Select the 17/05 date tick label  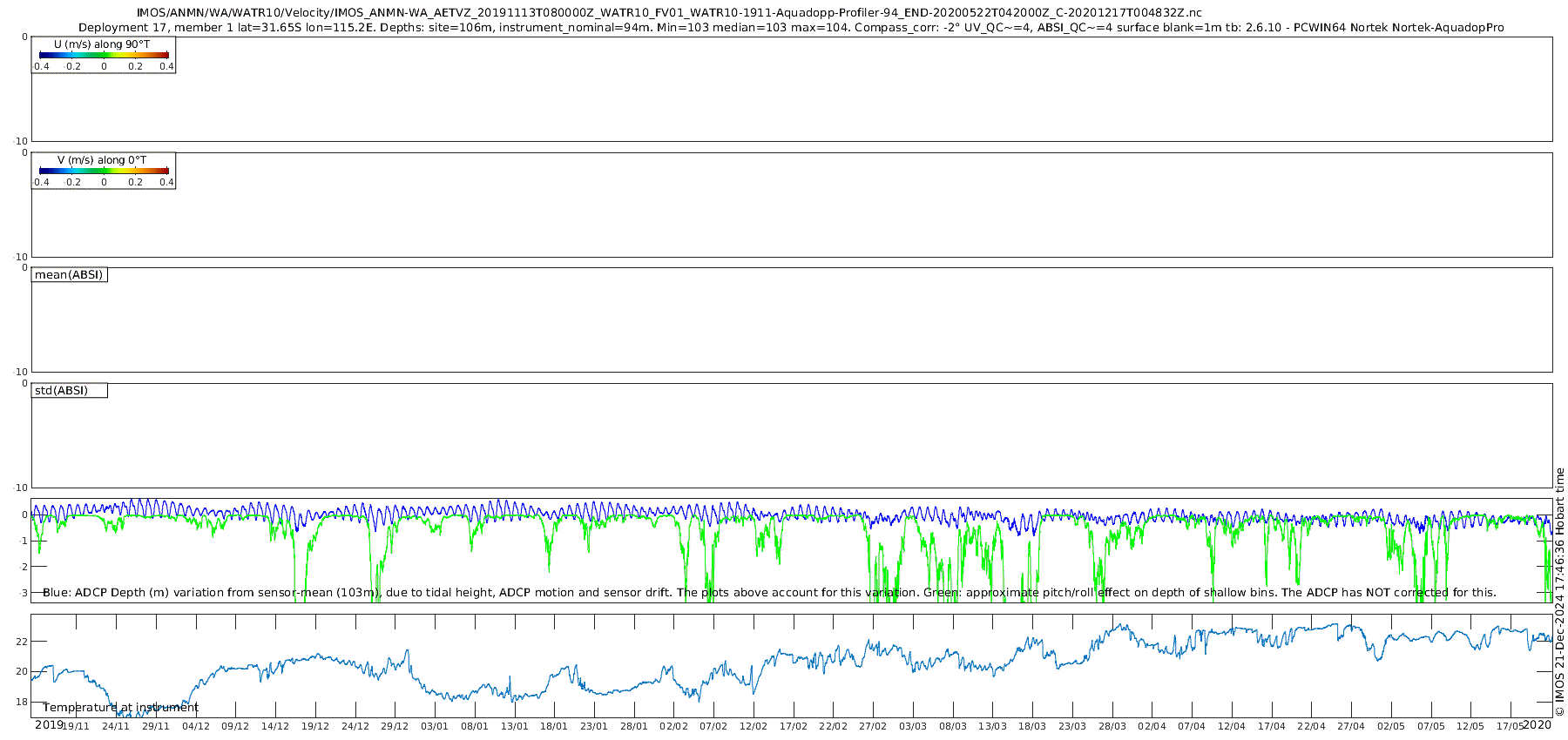coord(1510,727)
